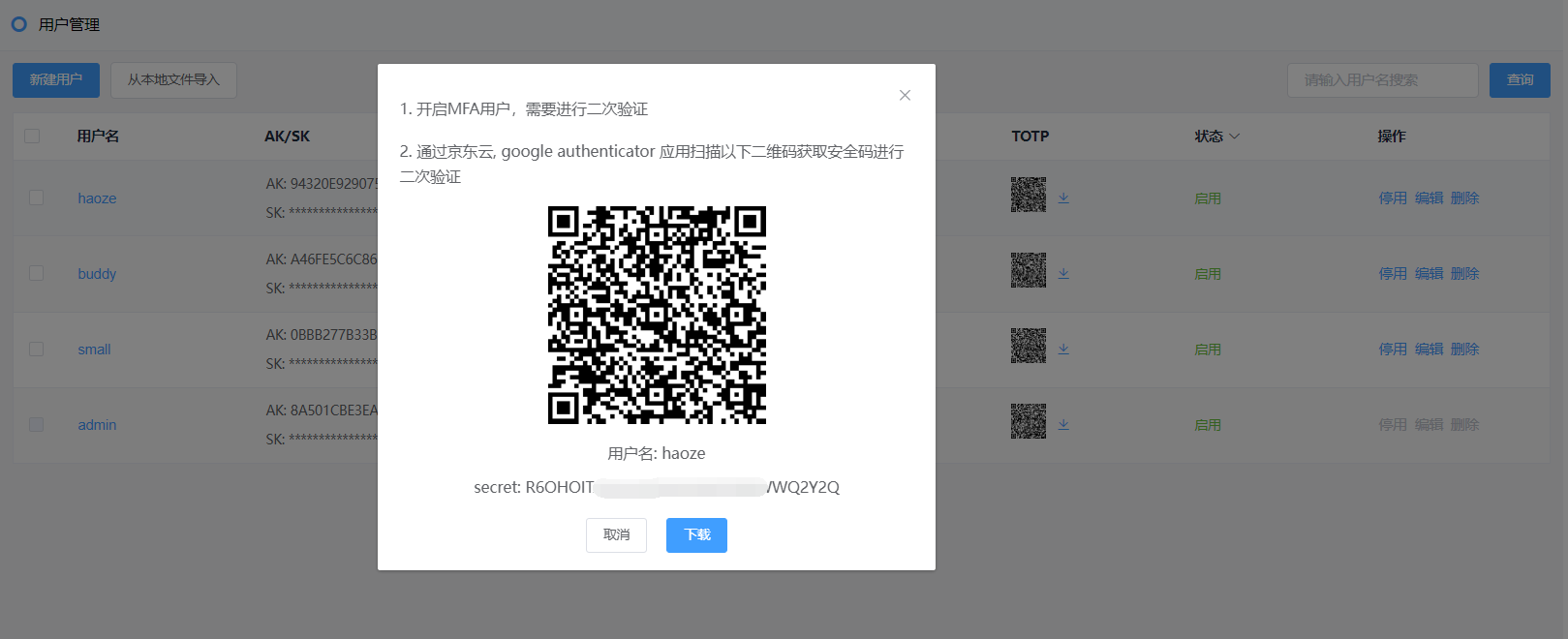Check the small row checkbox
The image size is (1568, 639).
[x=36, y=349]
